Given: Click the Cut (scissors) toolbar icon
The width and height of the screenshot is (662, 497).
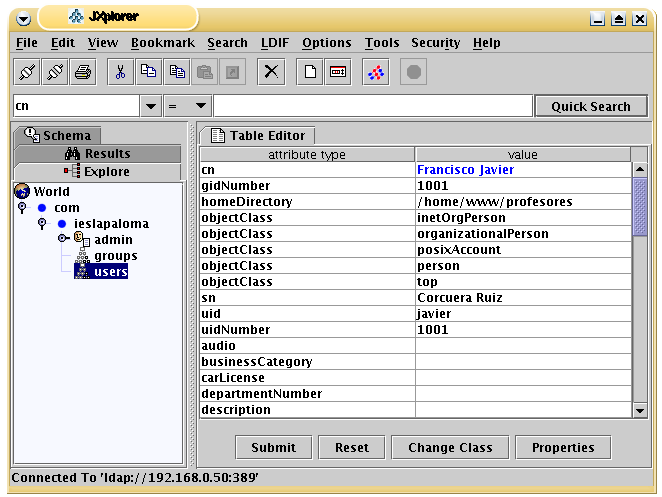Looking at the screenshot, I should [120, 72].
